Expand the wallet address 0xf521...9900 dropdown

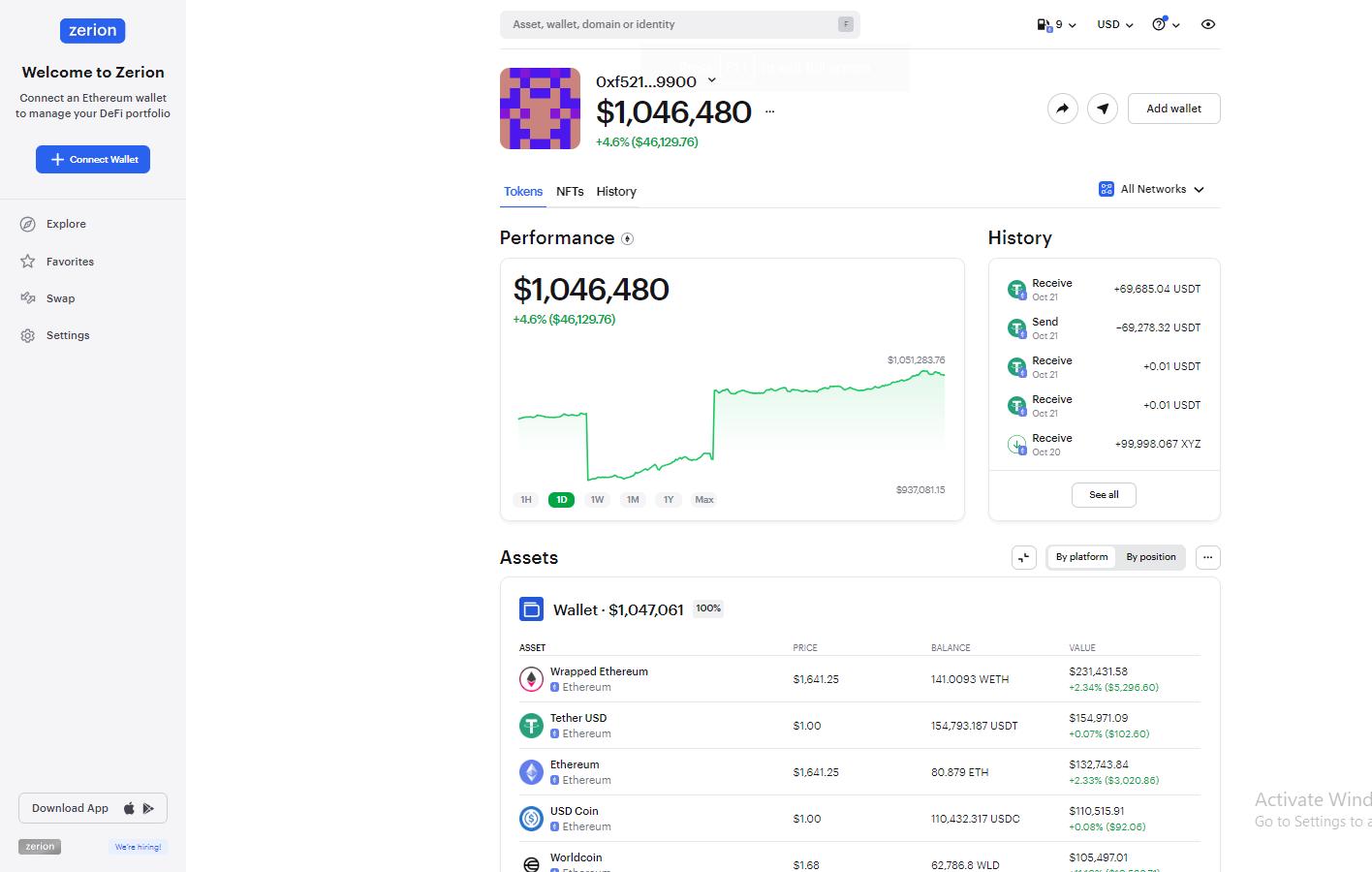pos(711,81)
